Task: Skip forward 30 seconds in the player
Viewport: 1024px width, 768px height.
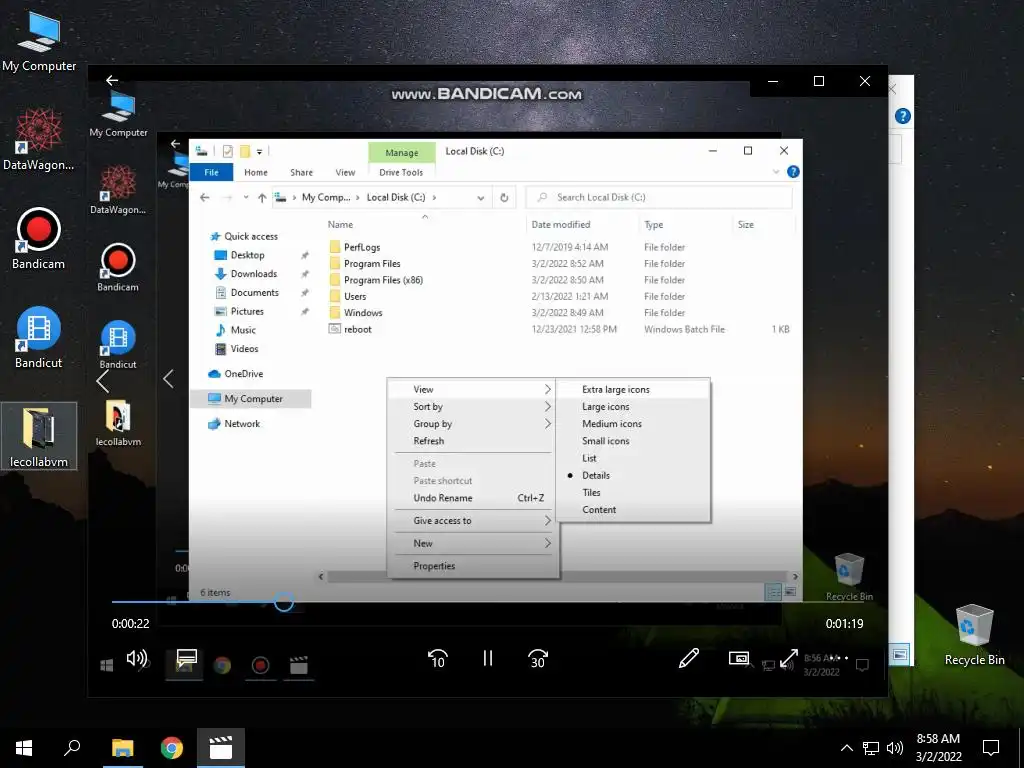Action: pyautogui.click(x=537, y=658)
